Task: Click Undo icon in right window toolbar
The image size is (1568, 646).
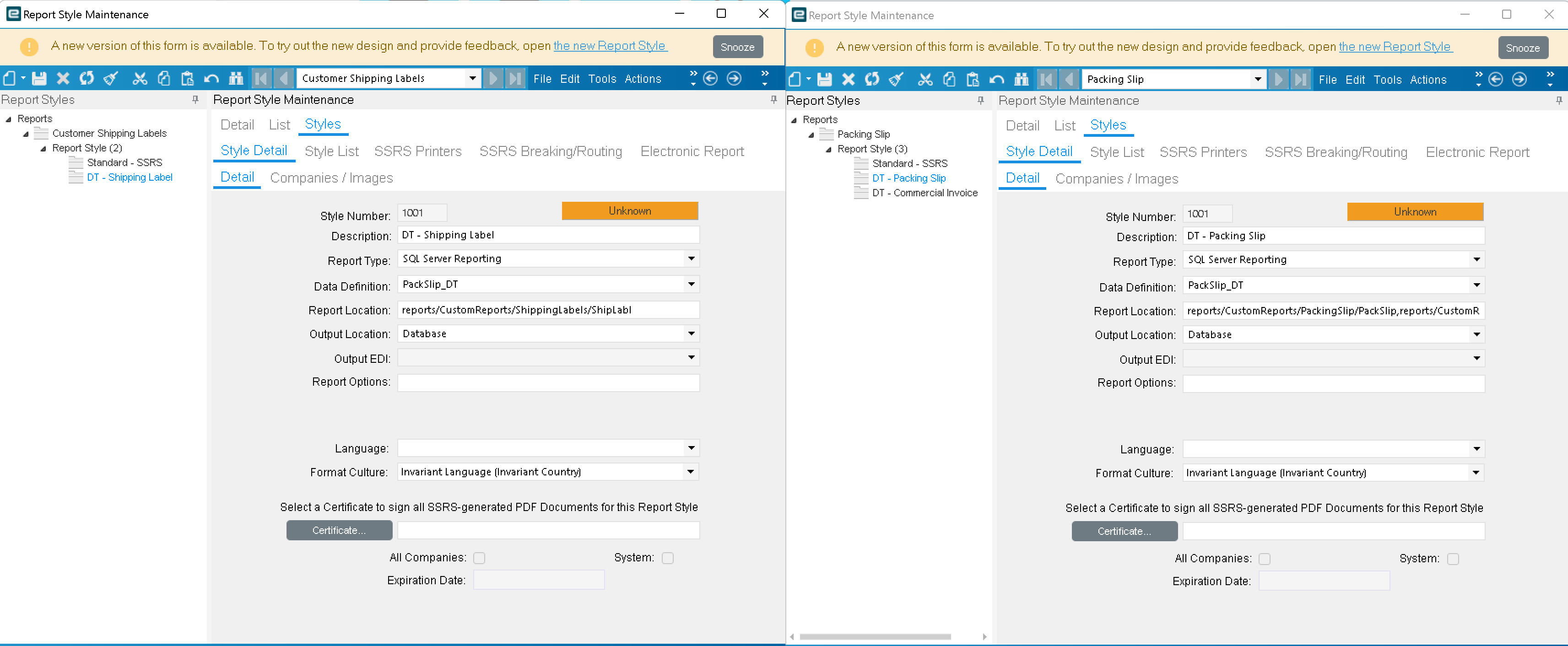Action: [996, 80]
